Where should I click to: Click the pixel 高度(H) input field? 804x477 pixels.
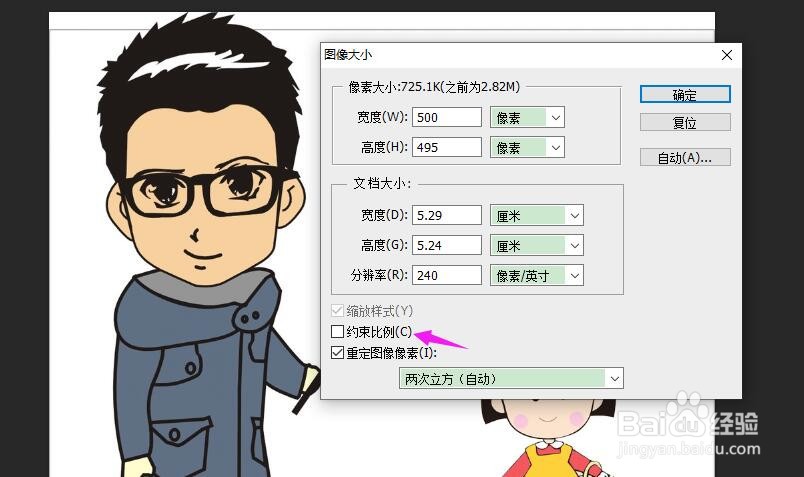[x=447, y=147]
